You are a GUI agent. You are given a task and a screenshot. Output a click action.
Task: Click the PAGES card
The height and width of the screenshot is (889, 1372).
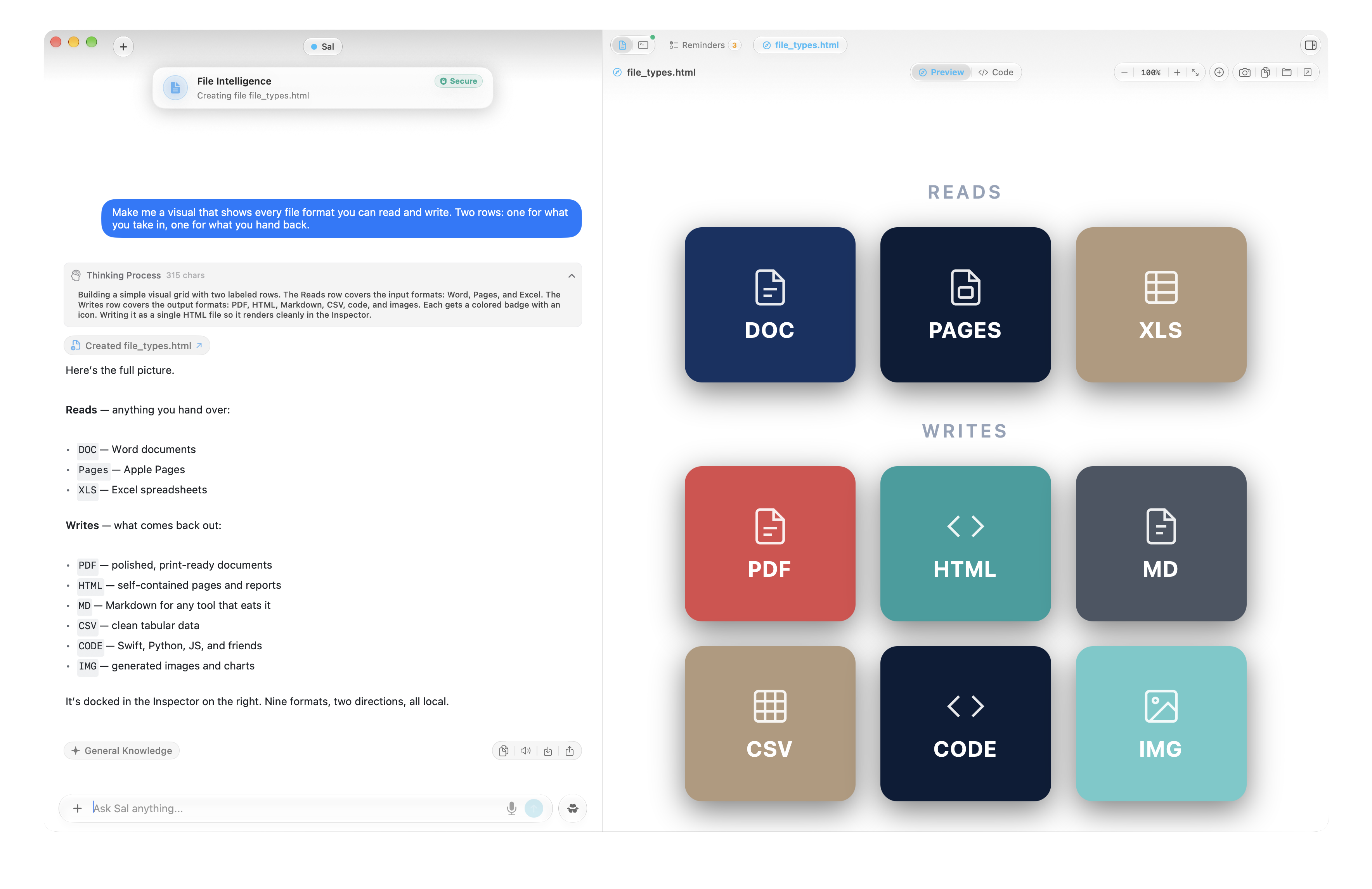[x=965, y=305]
